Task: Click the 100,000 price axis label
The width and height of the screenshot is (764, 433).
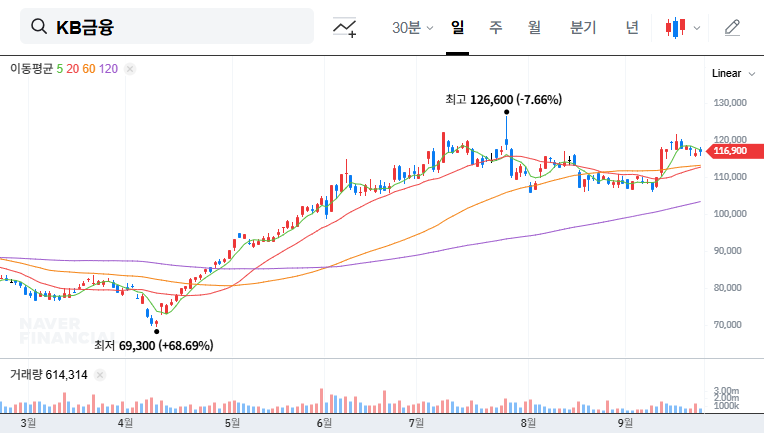Action: (730, 214)
